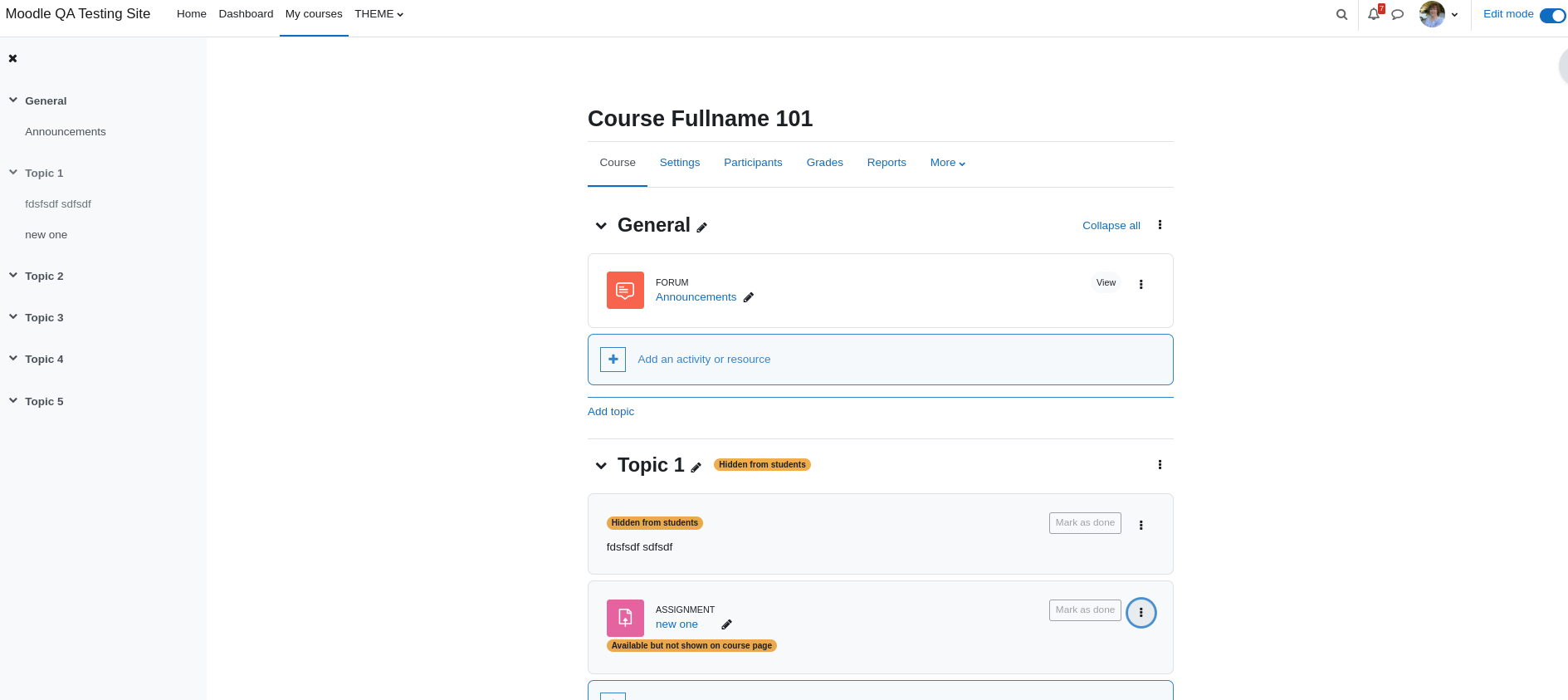This screenshot has width=1568, height=700.
Task: Switch to the Settings tab
Action: coord(680,163)
